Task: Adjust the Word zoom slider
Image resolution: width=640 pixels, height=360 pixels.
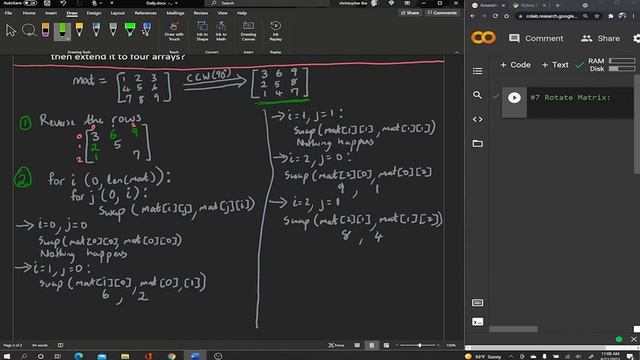Action: tap(419, 345)
